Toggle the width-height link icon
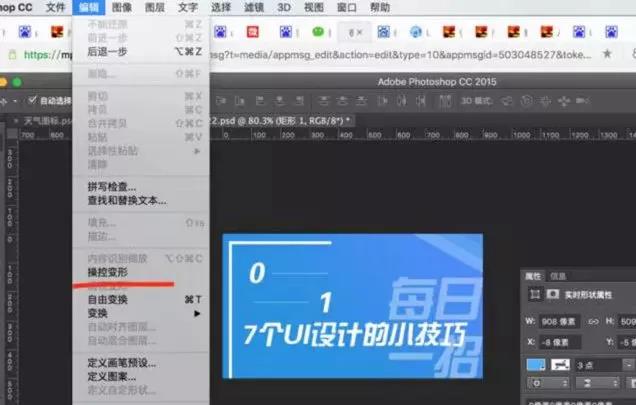The width and height of the screenshot is (636, 405). coord(593,321)
